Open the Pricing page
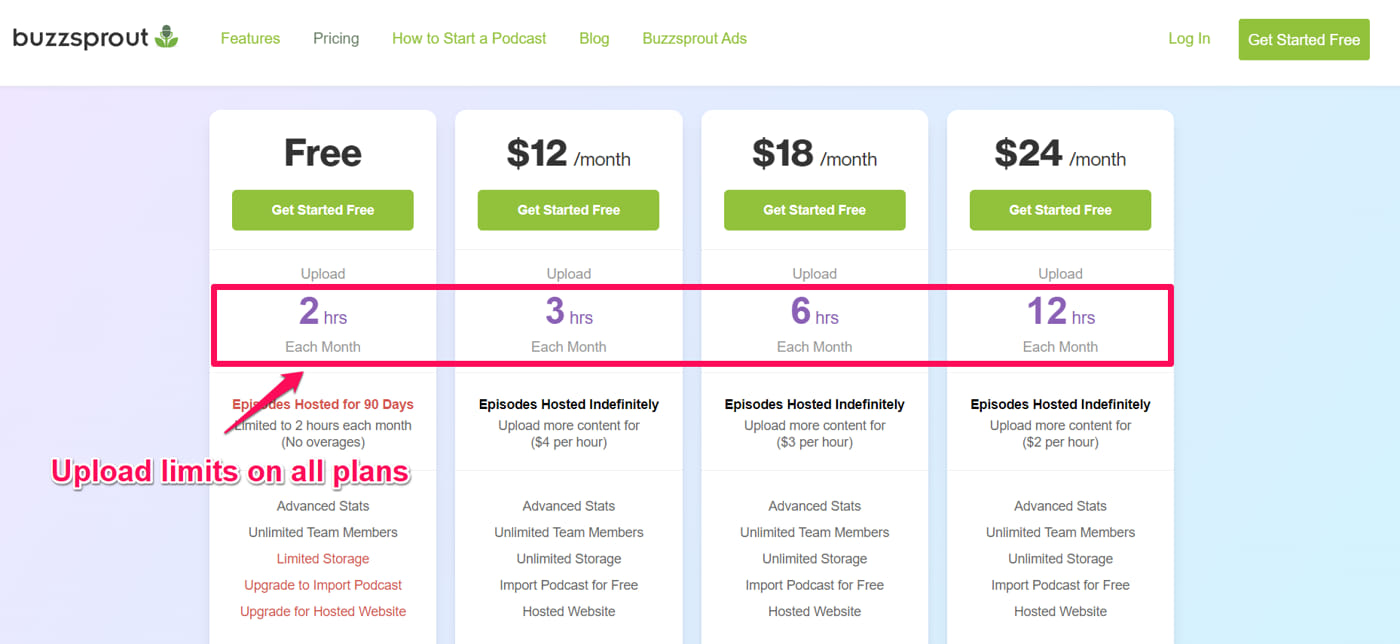 pos(335,38)
